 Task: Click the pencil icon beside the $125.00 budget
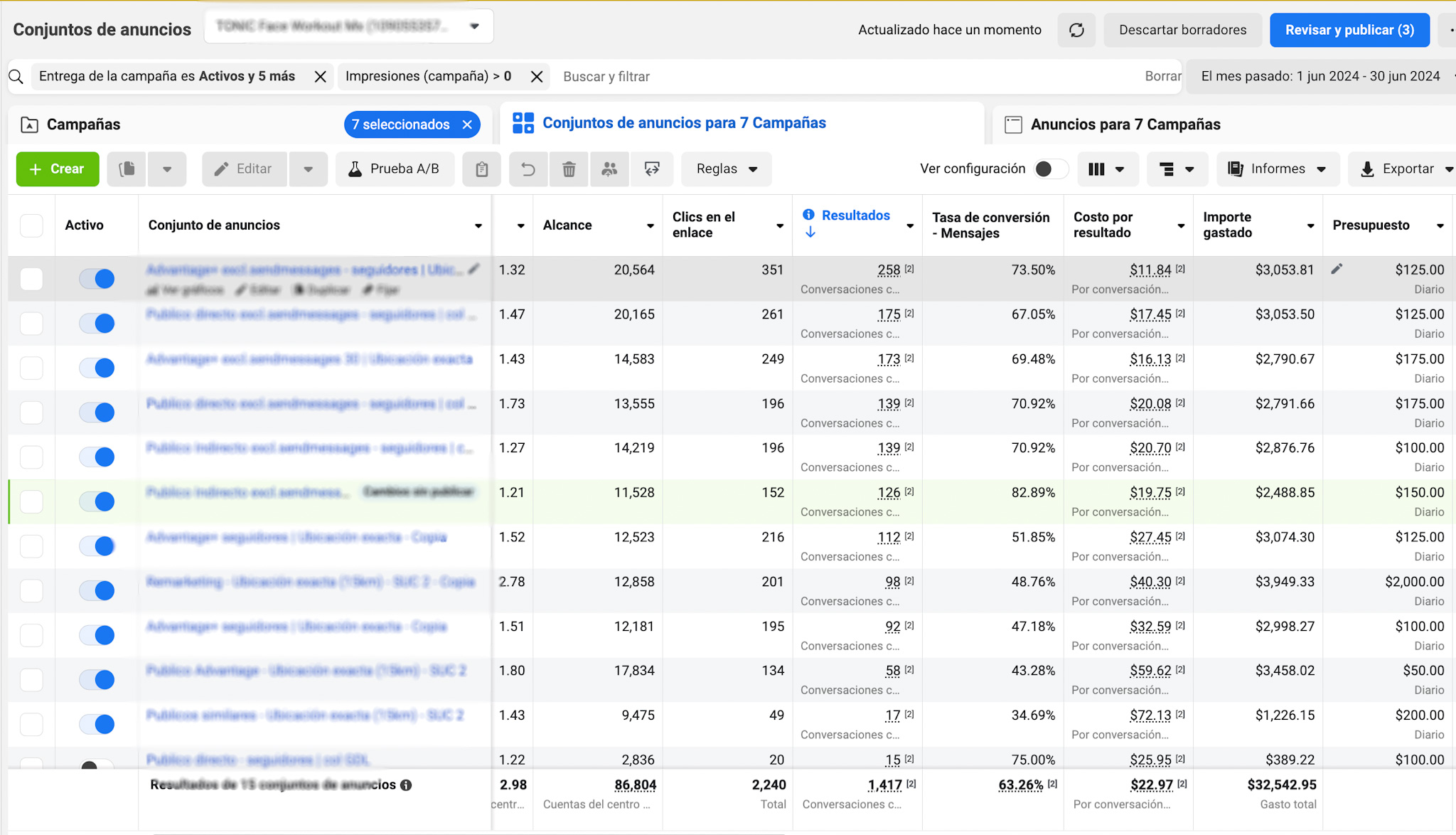1337,269
